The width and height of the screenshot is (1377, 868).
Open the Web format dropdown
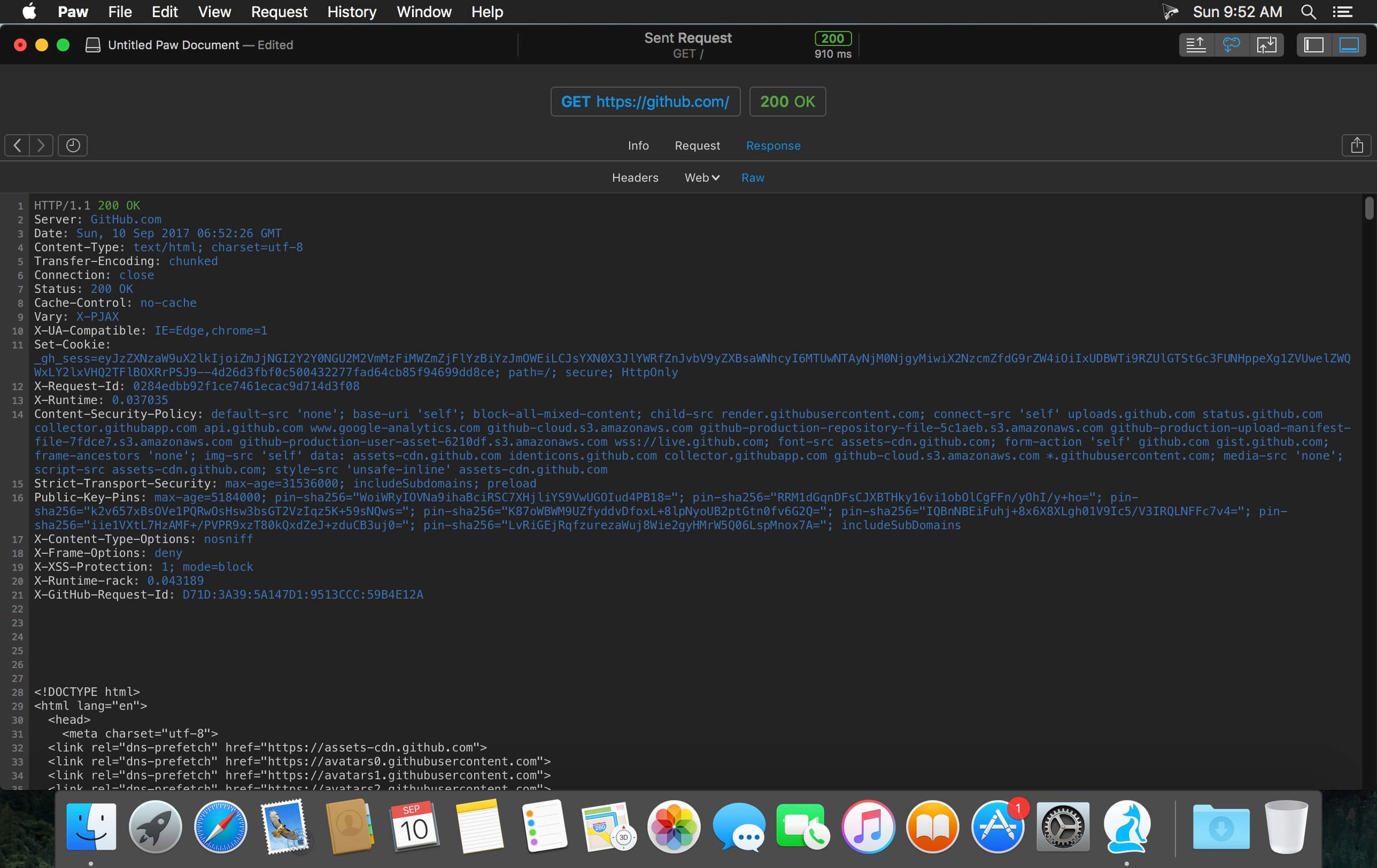[x=702, y=178]
